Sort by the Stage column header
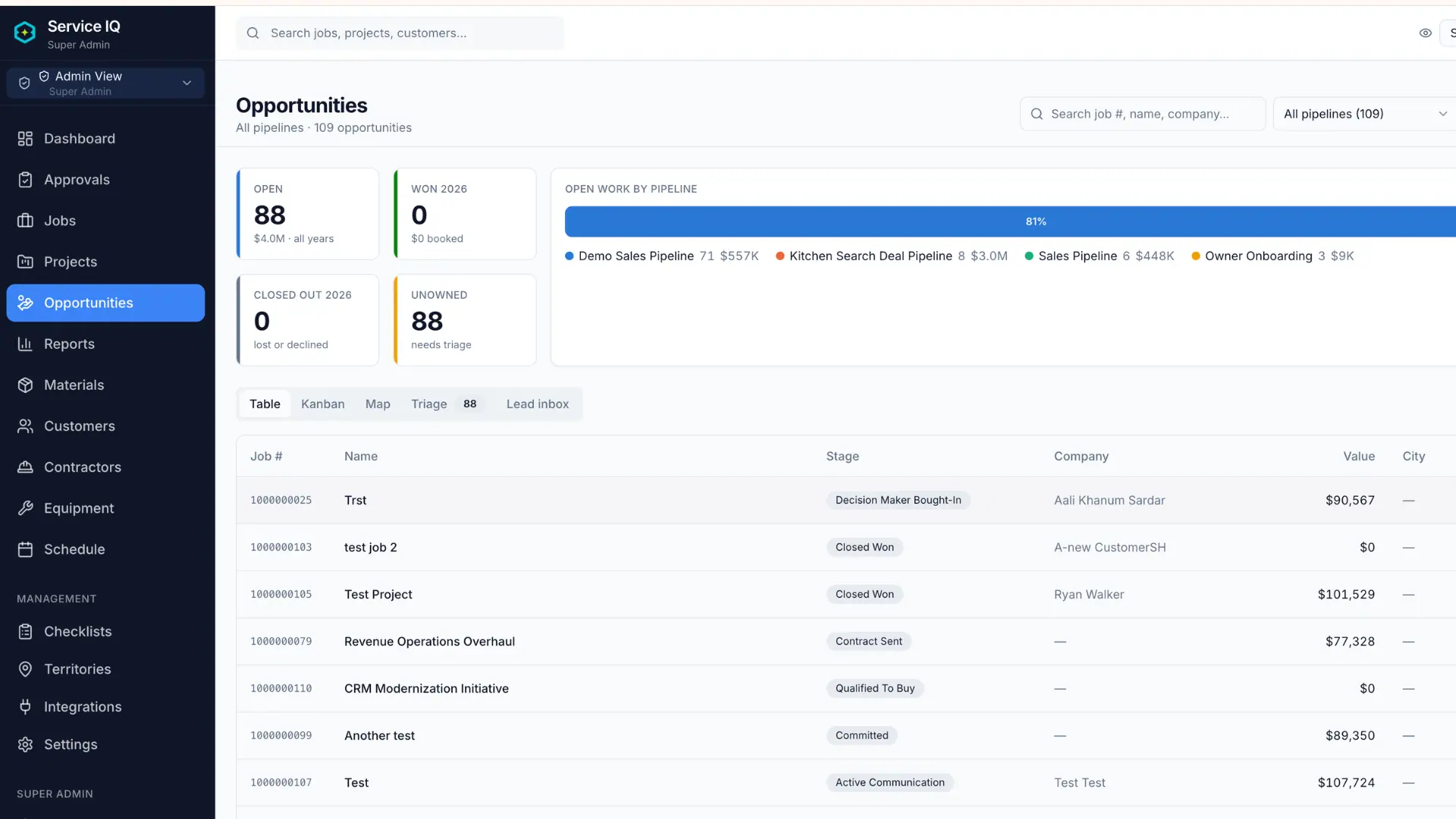This screenshot has width=1456, height=819. (842, 457)
